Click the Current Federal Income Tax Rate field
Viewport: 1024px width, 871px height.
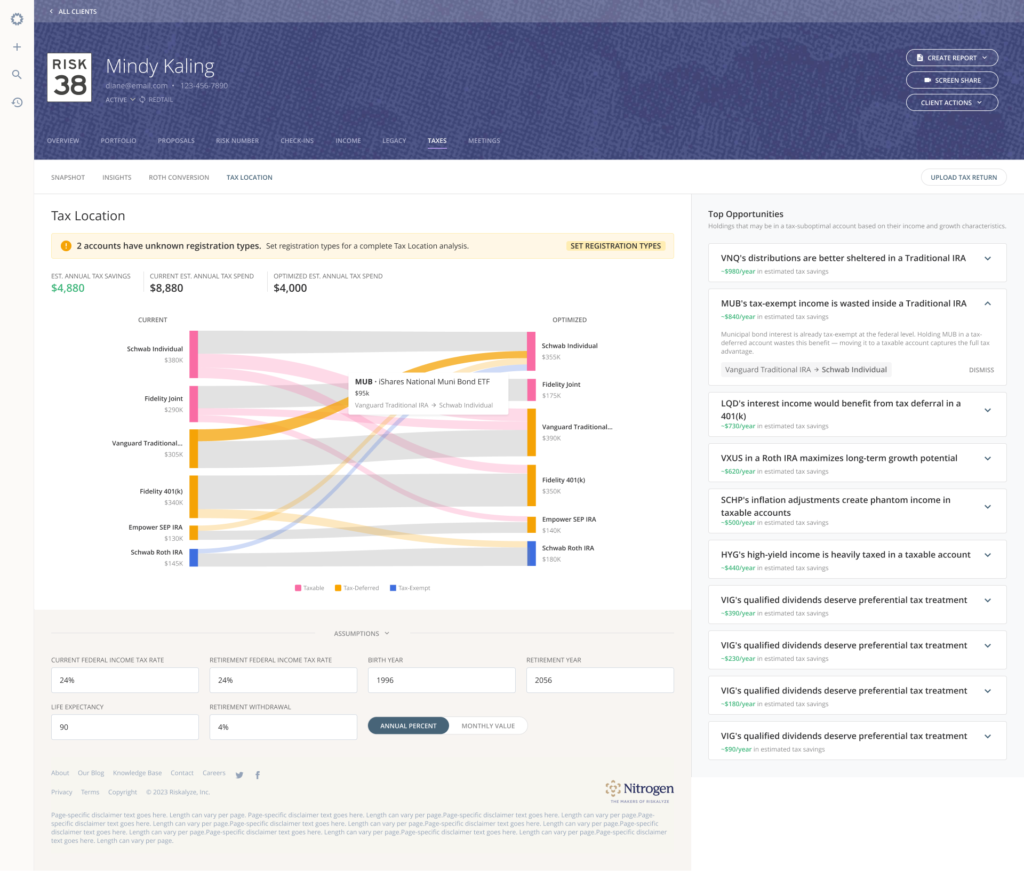coord(125,680)
